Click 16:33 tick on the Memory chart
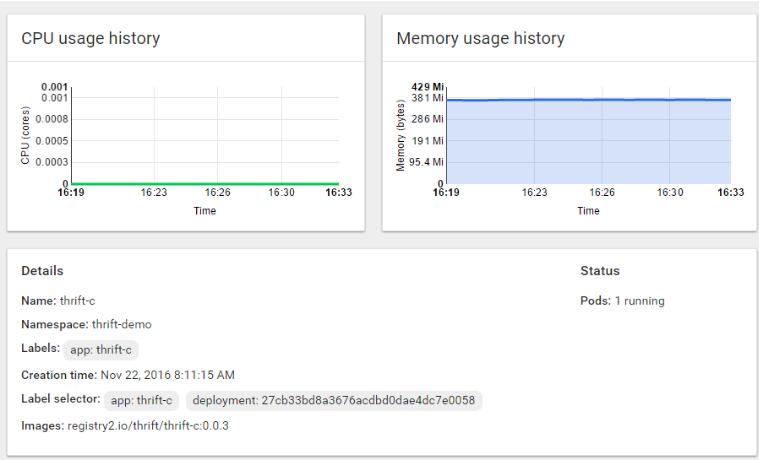The height and width of the screenshot is (460, 759). [731, 194]
